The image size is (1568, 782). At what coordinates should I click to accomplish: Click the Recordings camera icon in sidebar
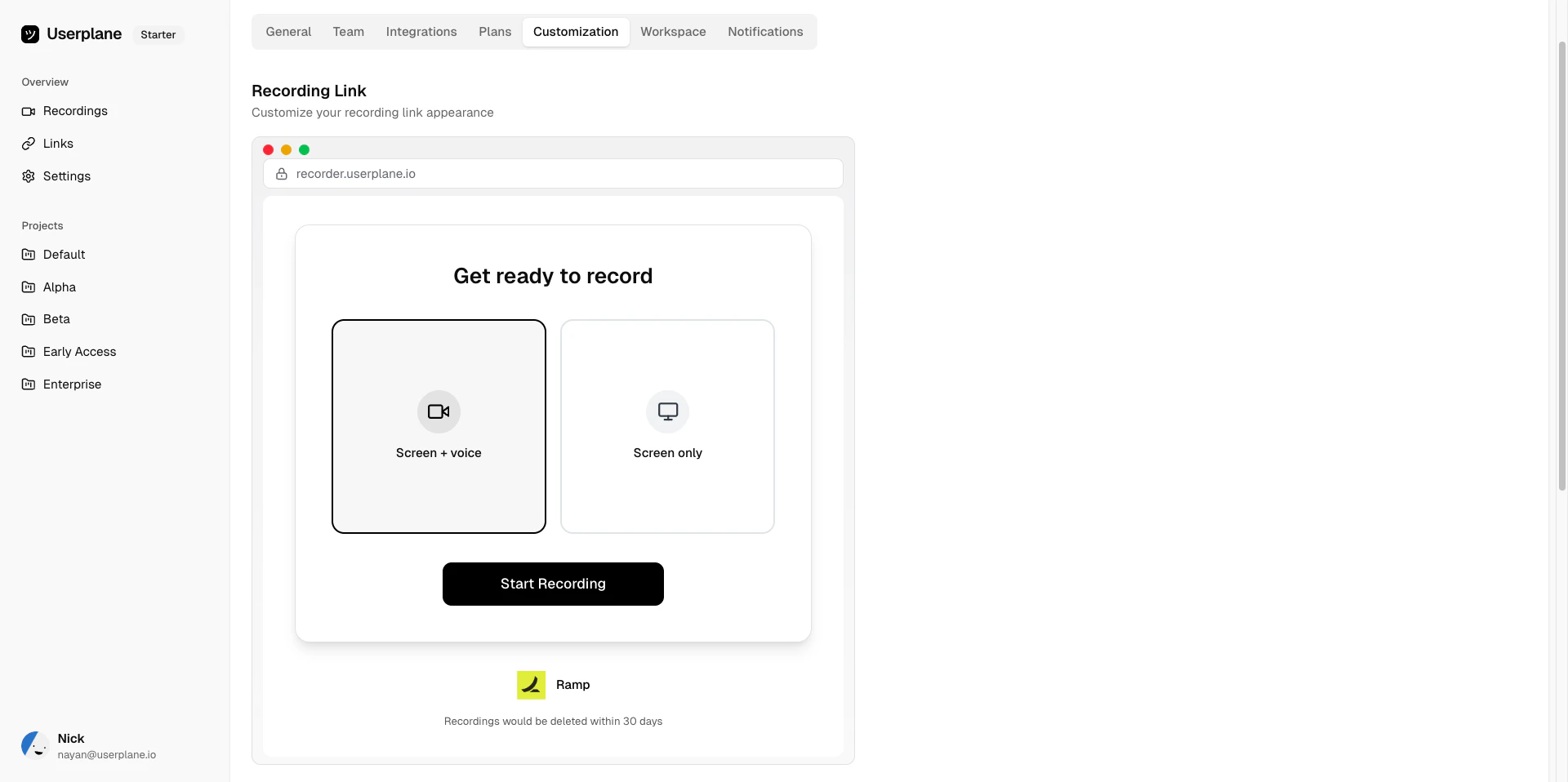point(29,111)
